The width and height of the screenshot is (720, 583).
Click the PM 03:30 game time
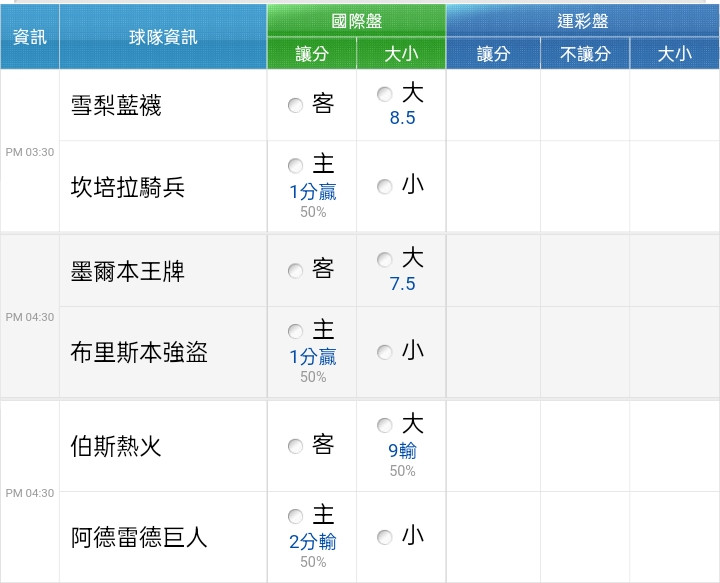click(x=30, y=152)
